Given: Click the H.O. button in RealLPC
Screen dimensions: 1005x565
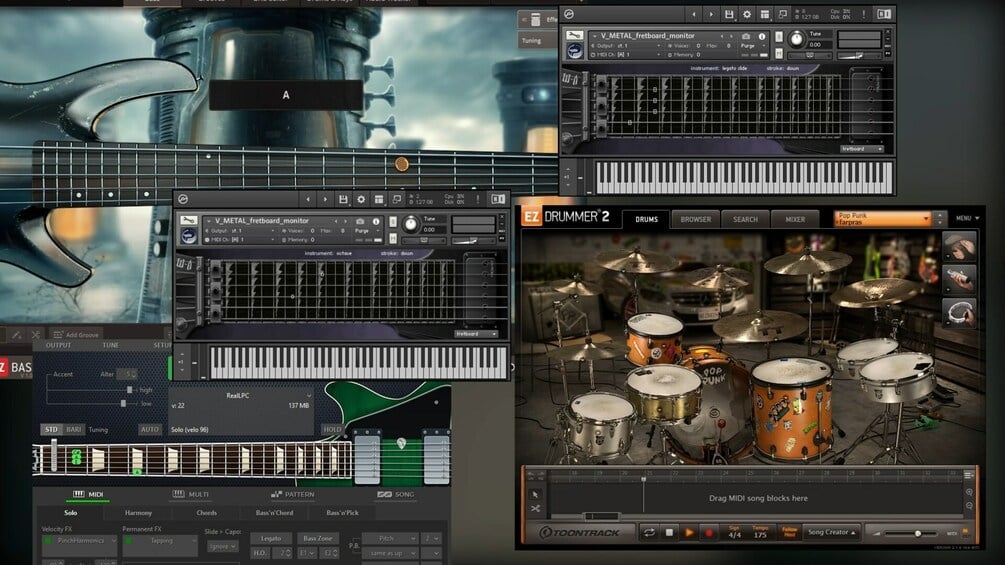Looking at the screenshot, I should pos(260,553).
